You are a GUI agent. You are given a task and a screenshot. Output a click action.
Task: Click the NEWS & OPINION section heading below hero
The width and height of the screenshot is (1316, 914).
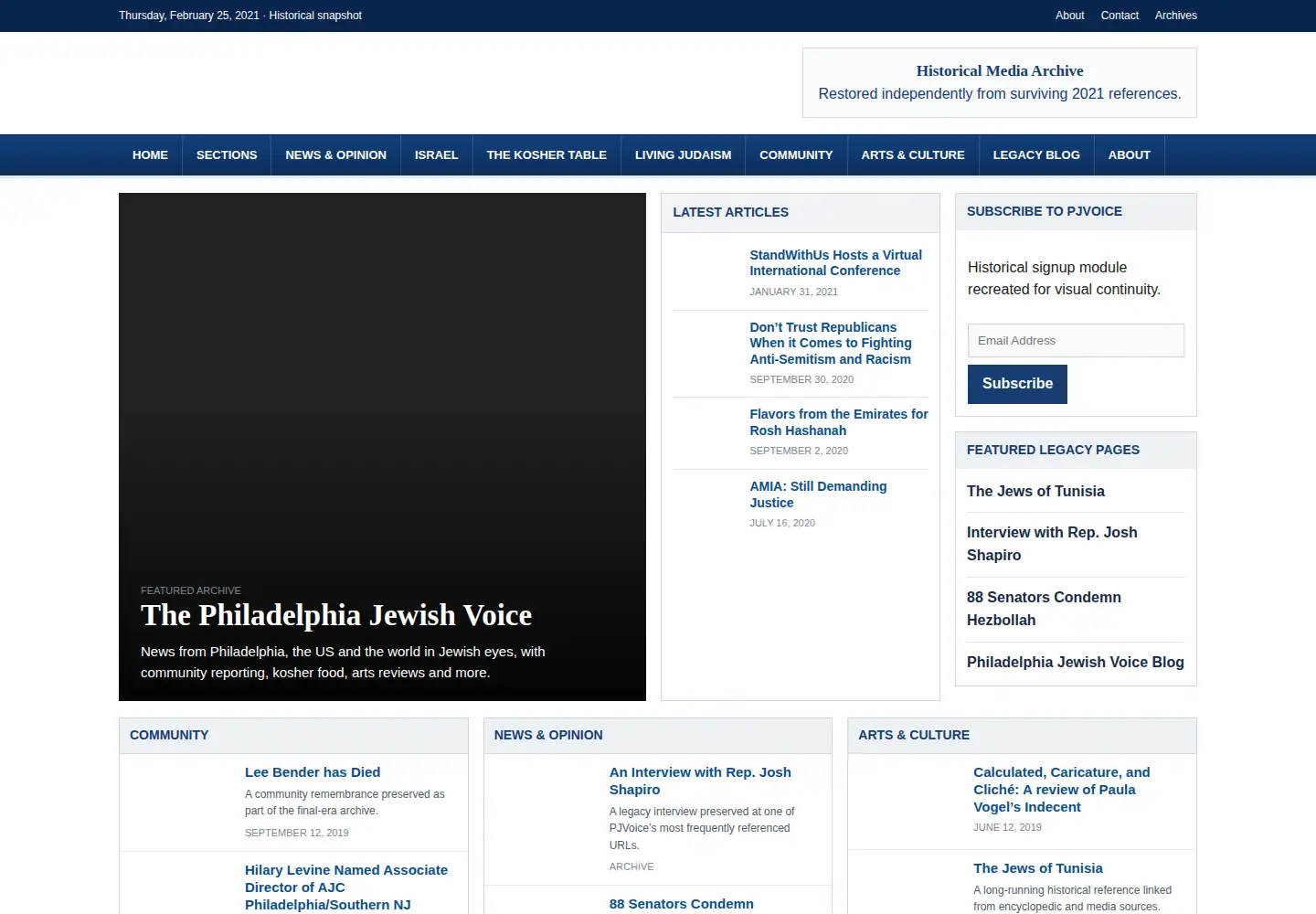[x=548, y=735]
